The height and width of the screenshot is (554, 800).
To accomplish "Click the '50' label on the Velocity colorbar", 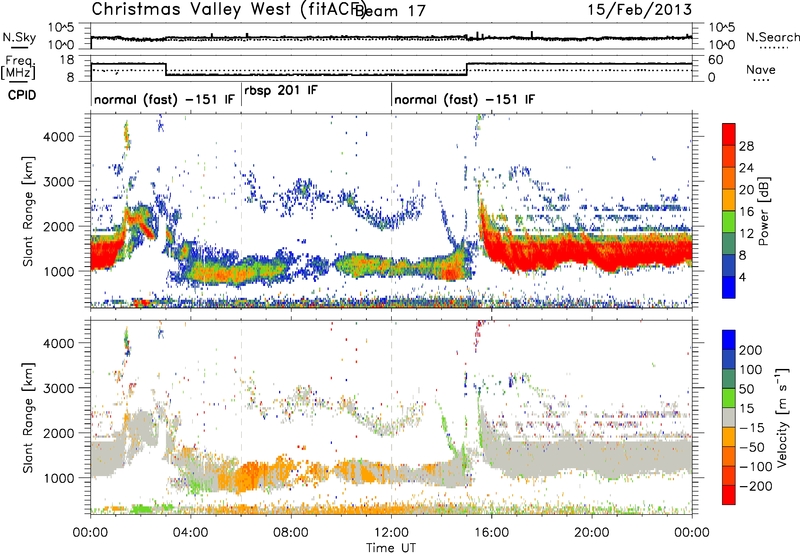I will 746,389.
